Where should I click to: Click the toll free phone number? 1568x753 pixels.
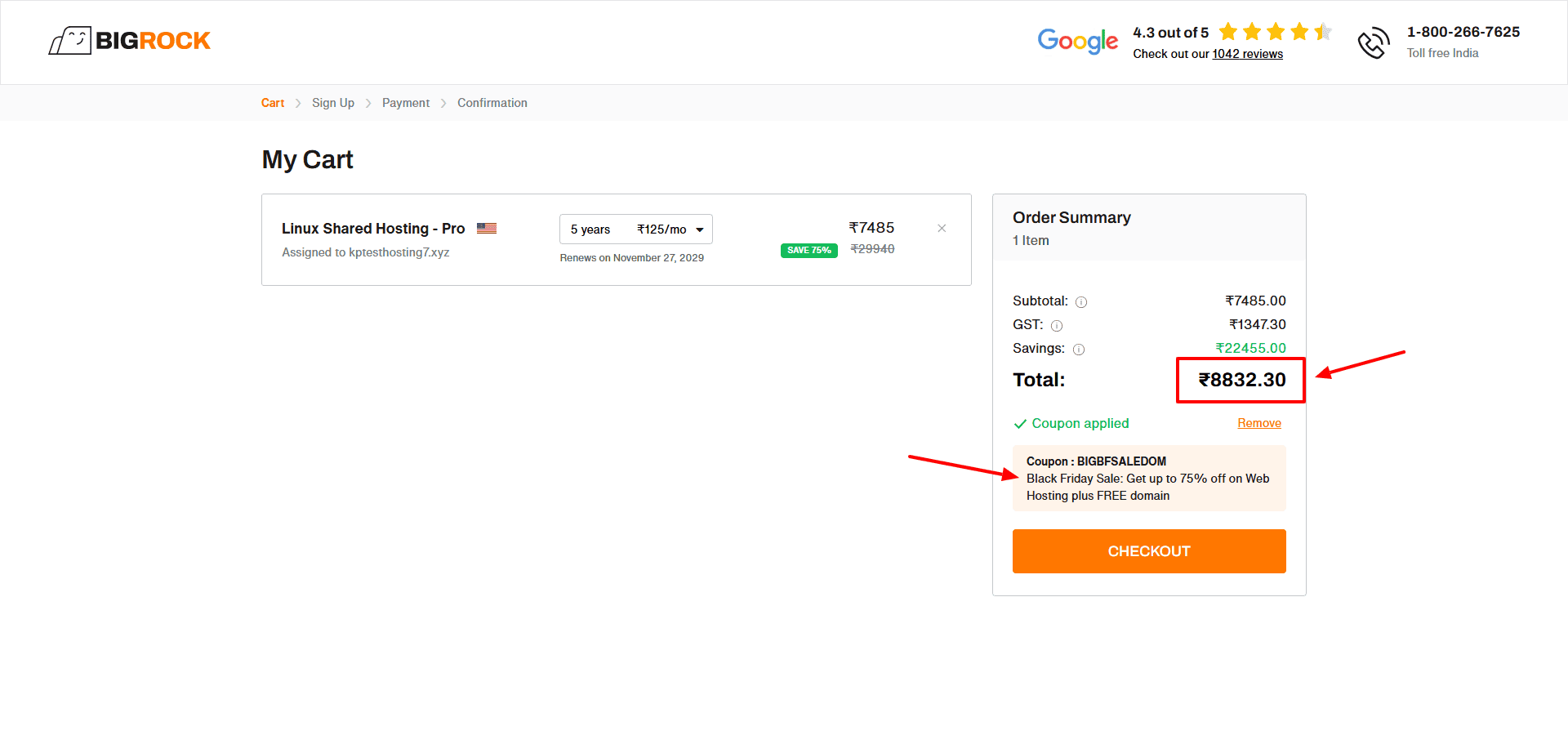pos(1463,32)
